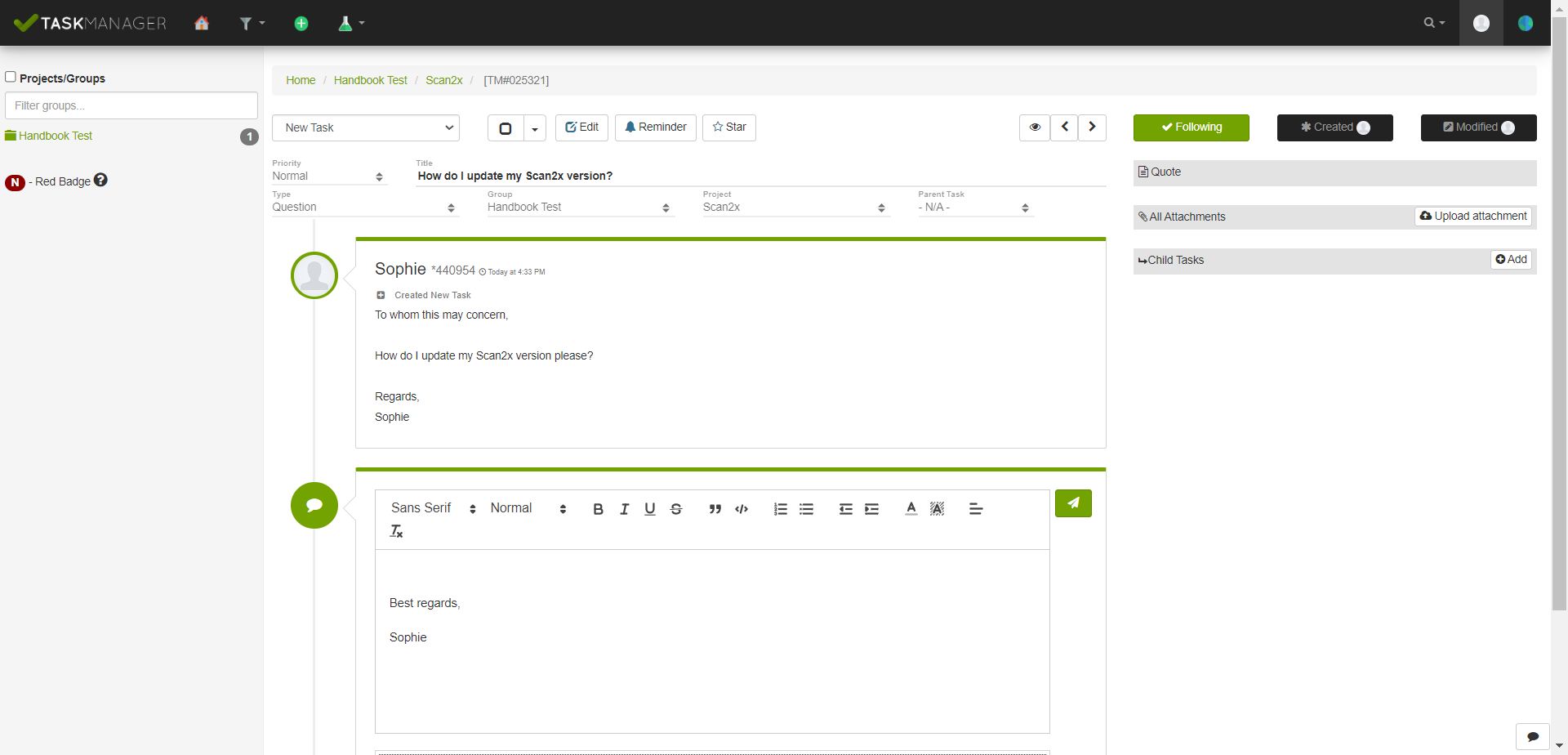Toggle the eye visibility button
This screenshot has width=1568, height=755.
tap(1035, 127)
